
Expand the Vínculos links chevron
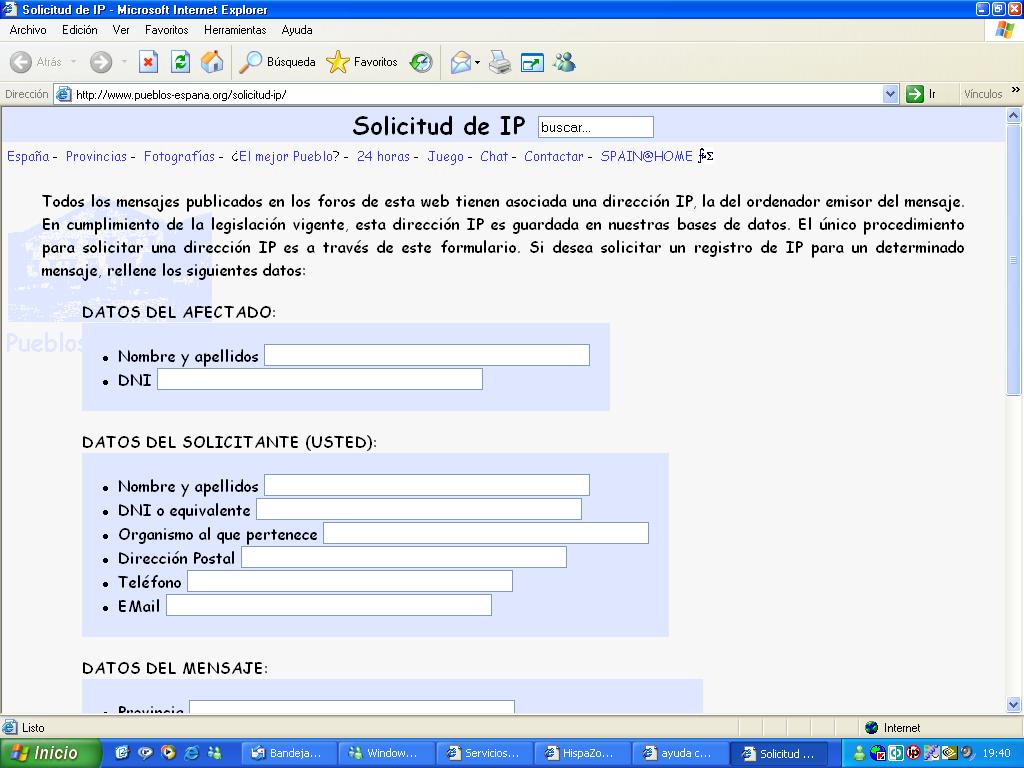(1015, 91)
